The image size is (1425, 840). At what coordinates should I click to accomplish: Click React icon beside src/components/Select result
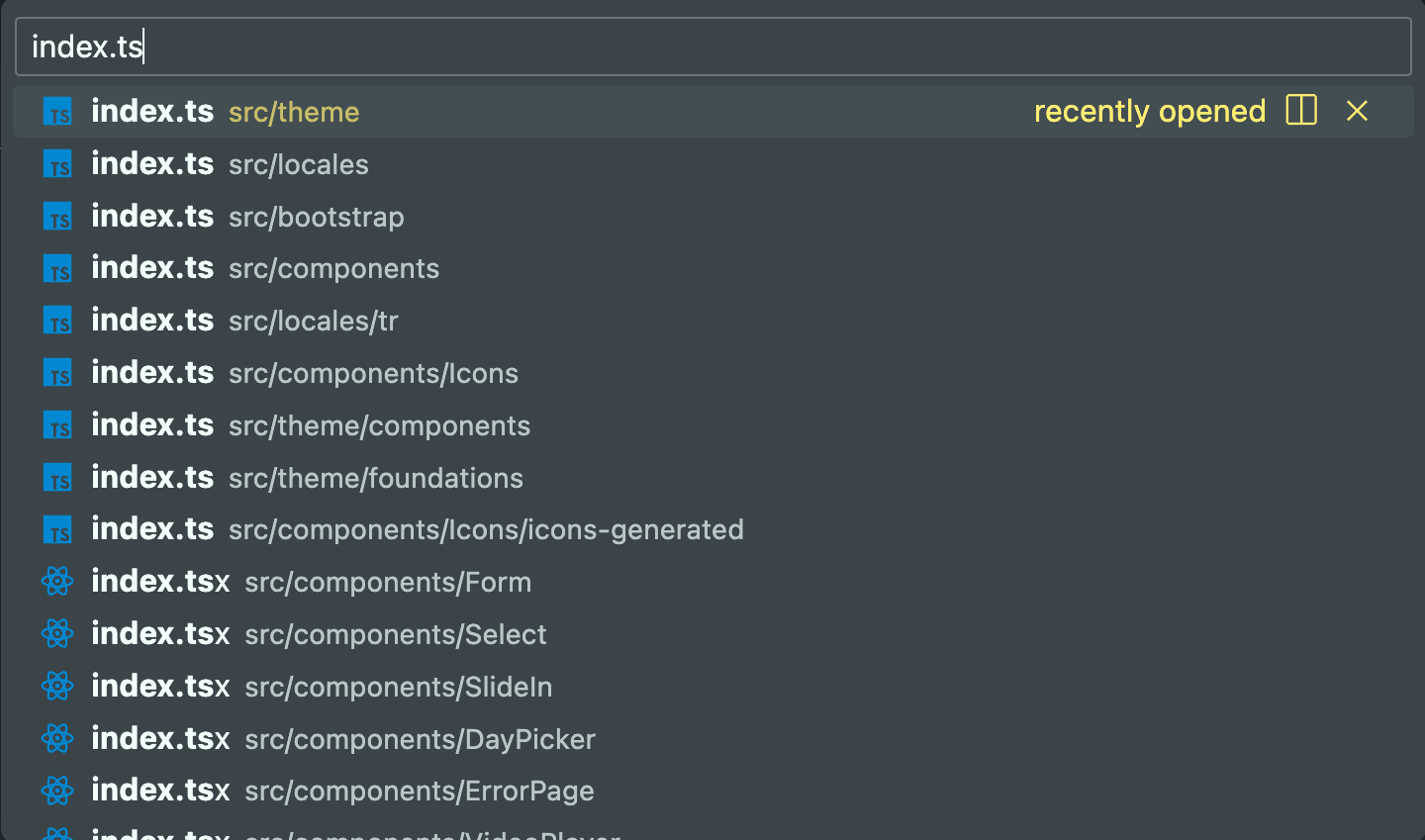(x=57, y=634)
